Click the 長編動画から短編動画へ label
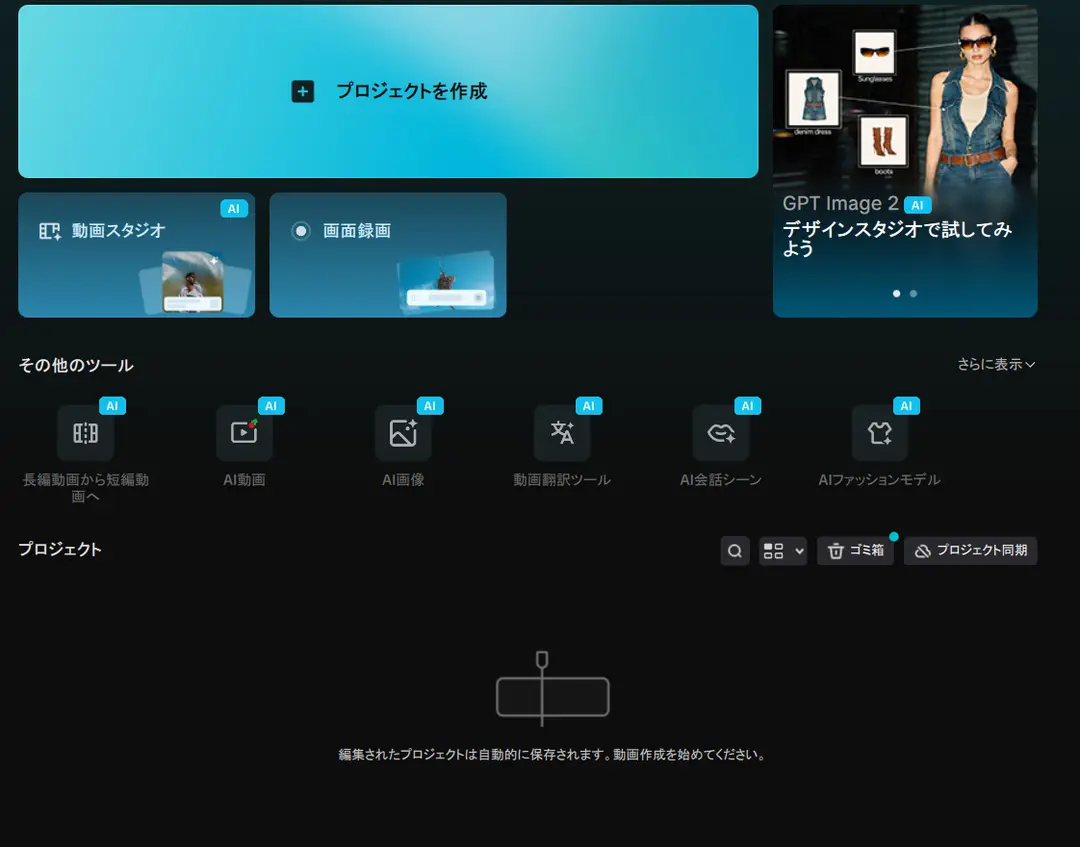 pyautogui.click(x=85, y=488)
